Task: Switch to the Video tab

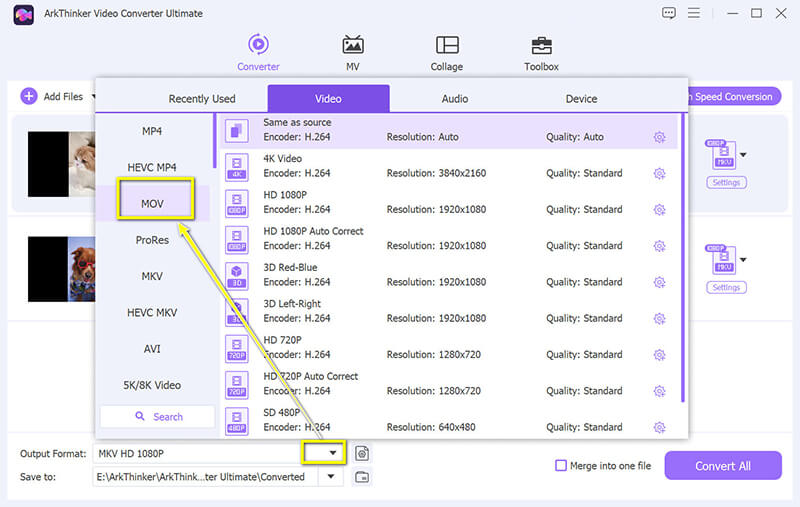Action: pos(328,98)
